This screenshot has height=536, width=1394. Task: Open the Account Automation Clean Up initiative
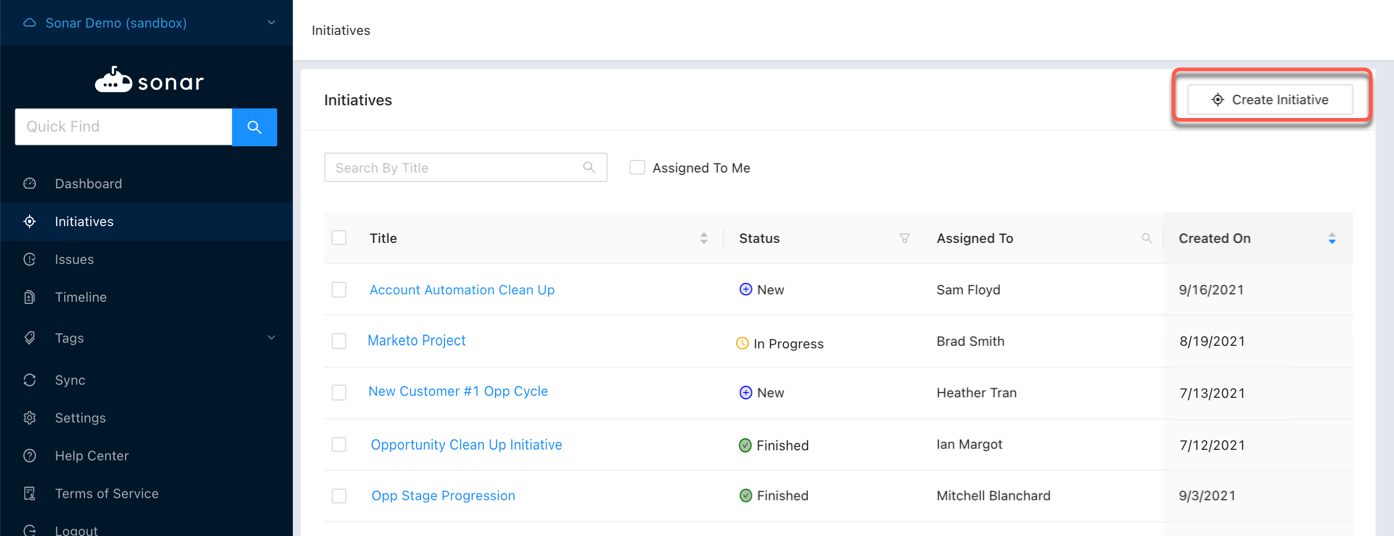462,290
